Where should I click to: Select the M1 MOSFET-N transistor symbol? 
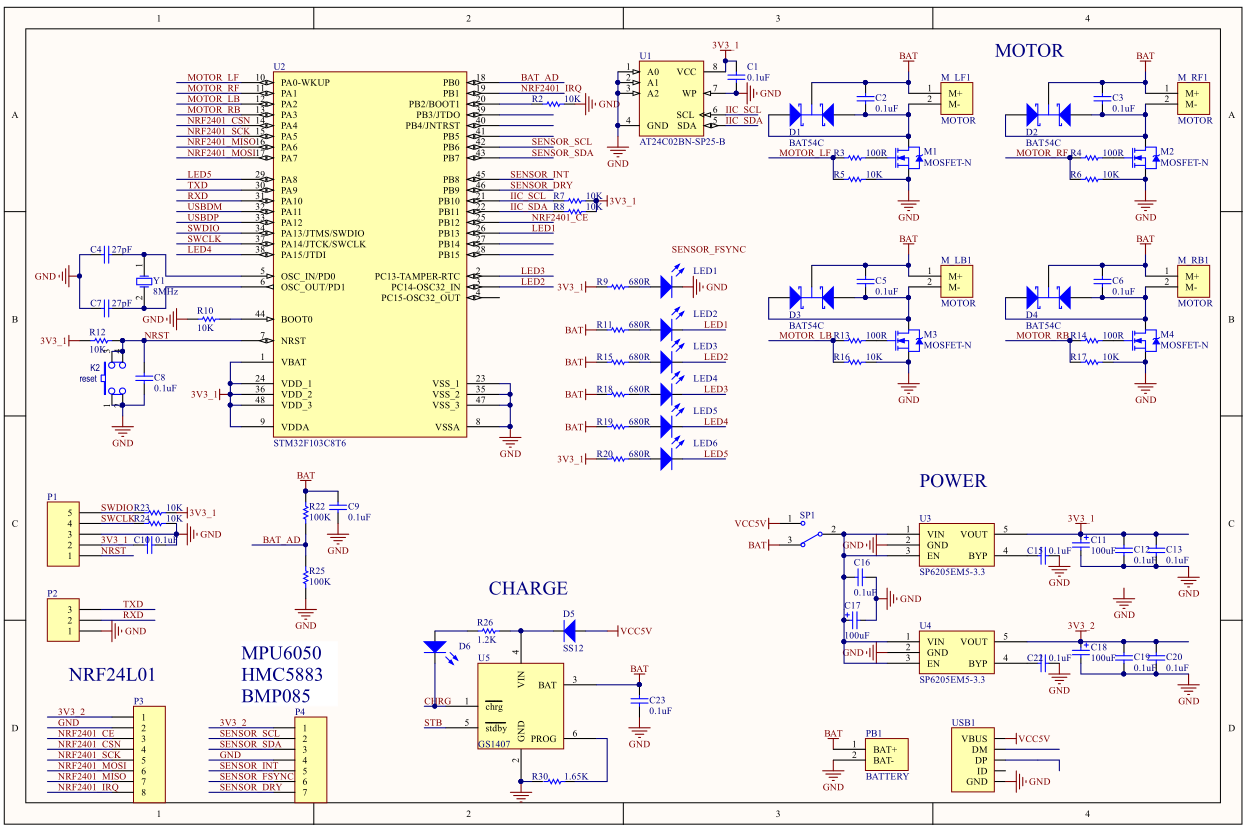(x=907, y=158)
